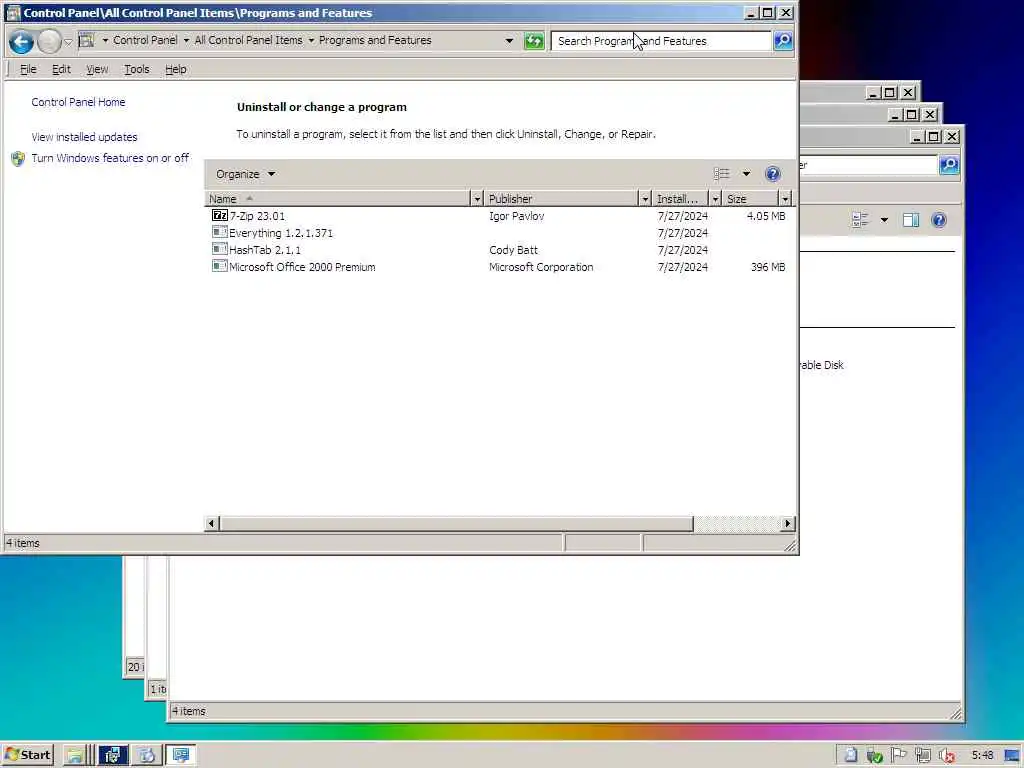1024x768 pixels.
Task: Click the Everything program icon
Action: click(x=219, y=232)
